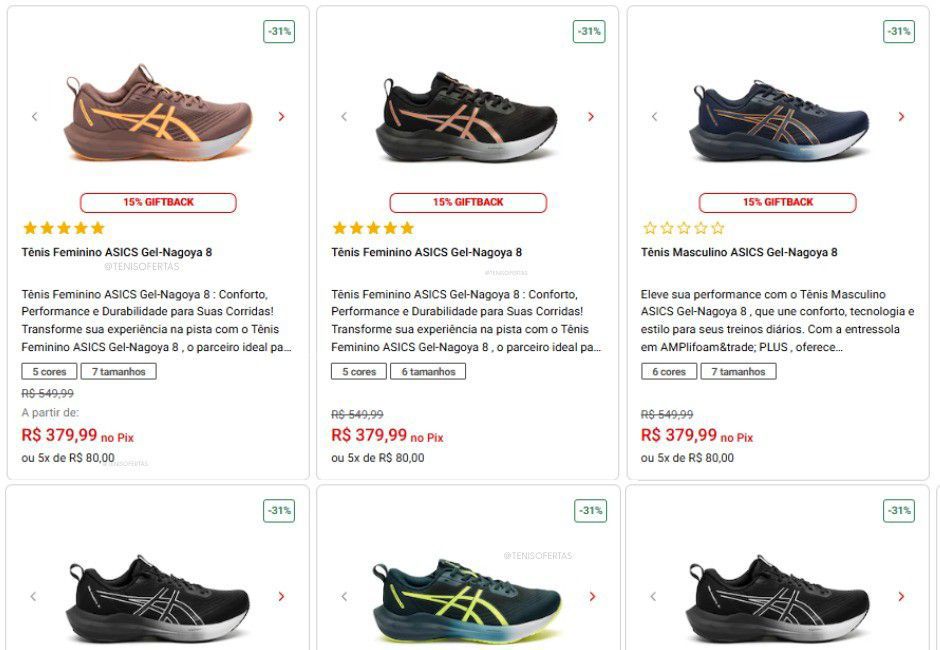Show previous photo of black and rose-gold shoe

point(344,117)
